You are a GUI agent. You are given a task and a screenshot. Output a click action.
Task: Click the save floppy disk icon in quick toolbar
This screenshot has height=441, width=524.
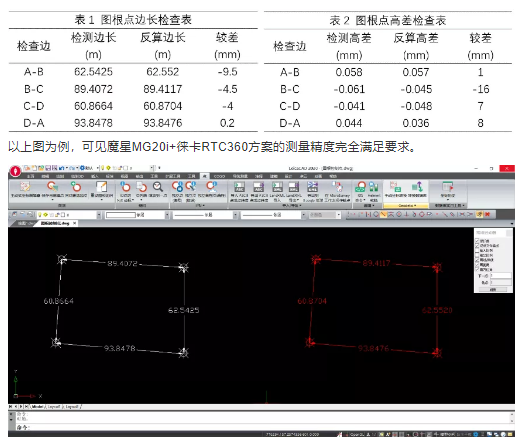(48, 168)
